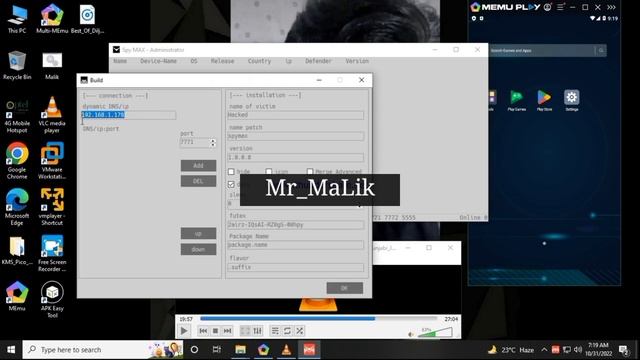Click the Version column header in Spy MAX
The image size is (640, 360).
[357, 61]
